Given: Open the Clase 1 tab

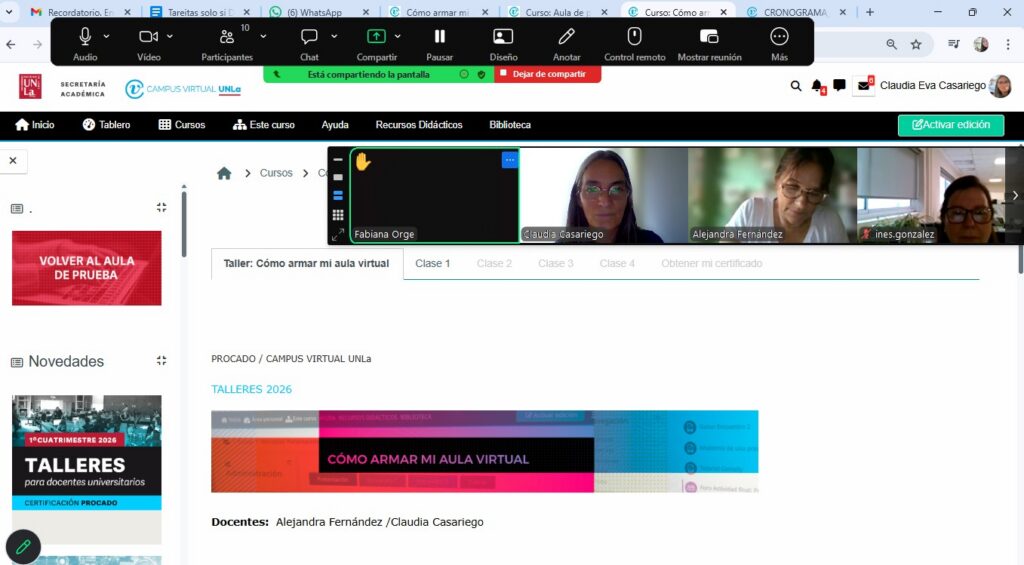Looking at the screenshot, I should (433, 264).
